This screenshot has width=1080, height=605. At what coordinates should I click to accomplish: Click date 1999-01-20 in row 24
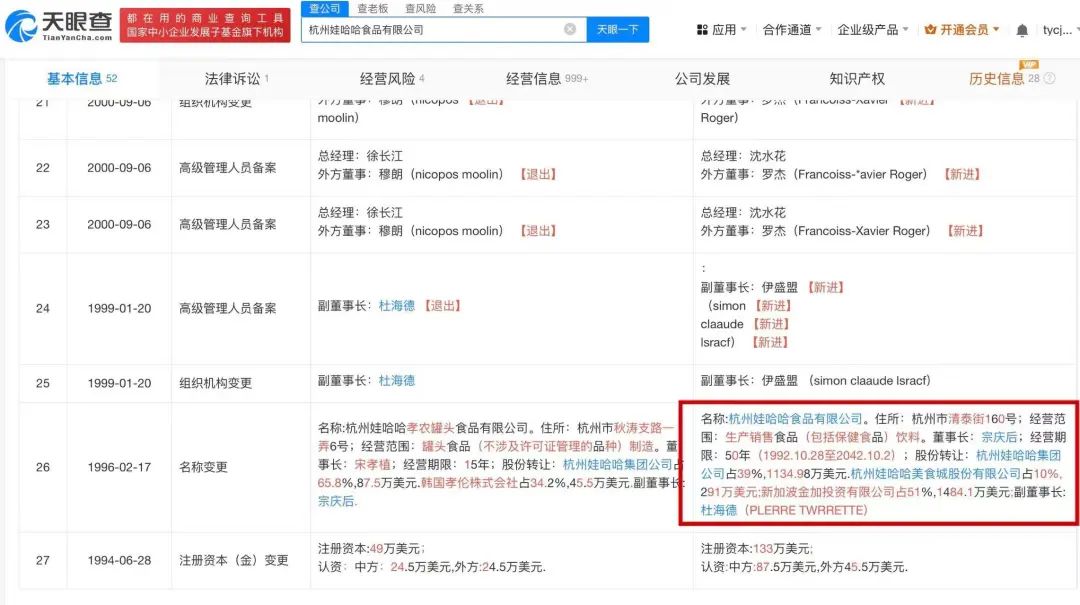coord(119,308)
